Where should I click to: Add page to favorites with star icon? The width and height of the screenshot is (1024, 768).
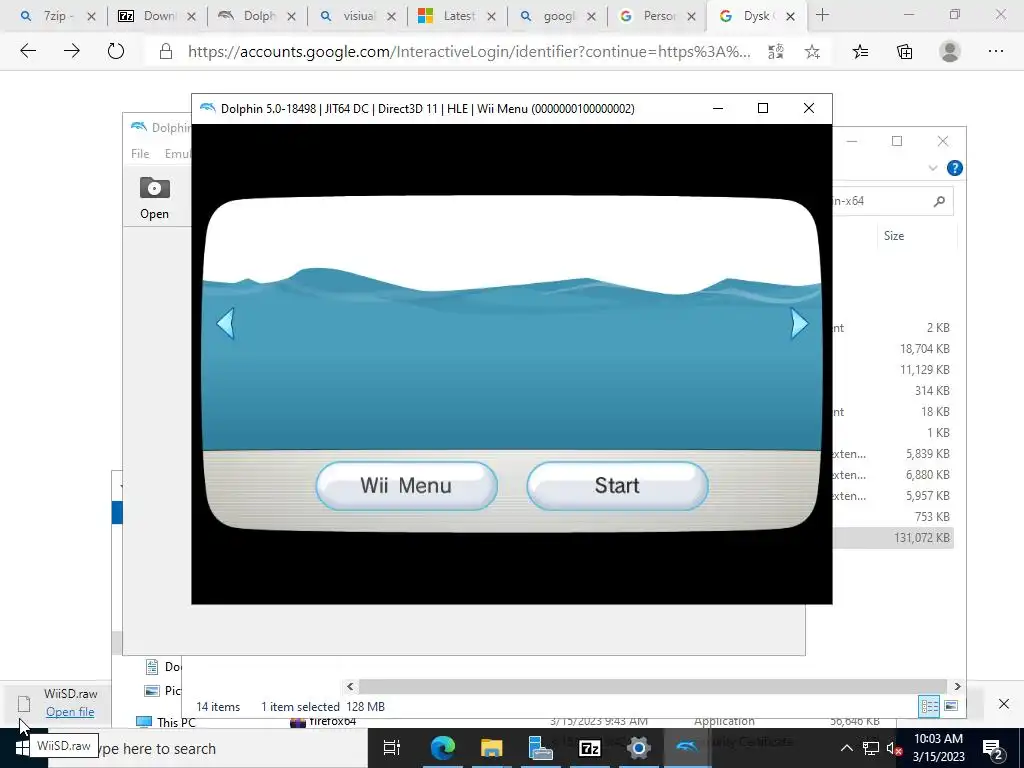812,52
